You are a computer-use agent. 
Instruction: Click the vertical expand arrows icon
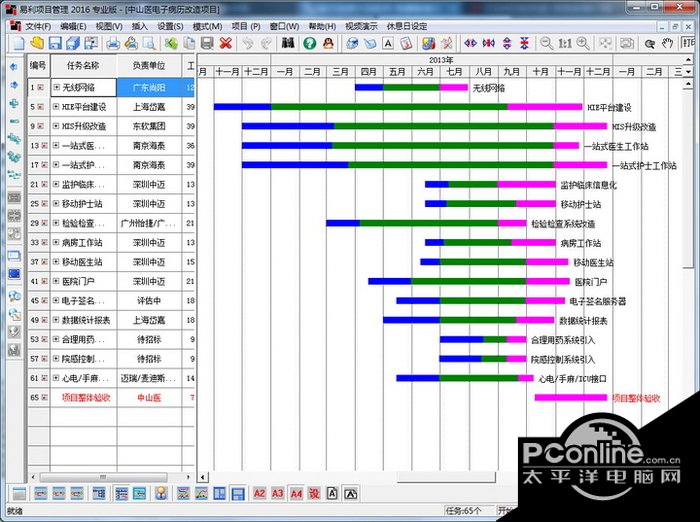(507, 43)
